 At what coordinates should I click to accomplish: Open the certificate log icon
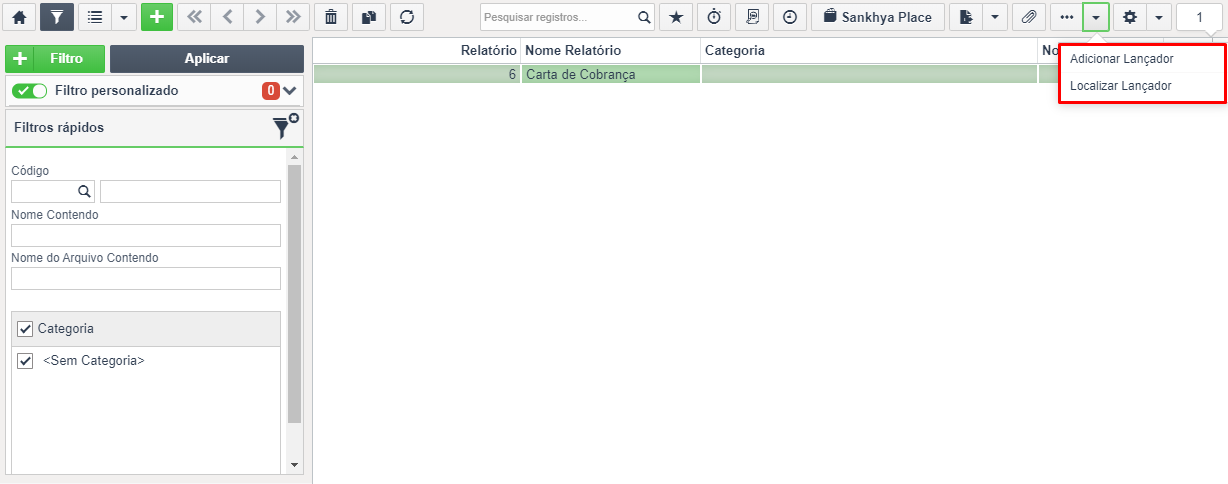(752, 17)
